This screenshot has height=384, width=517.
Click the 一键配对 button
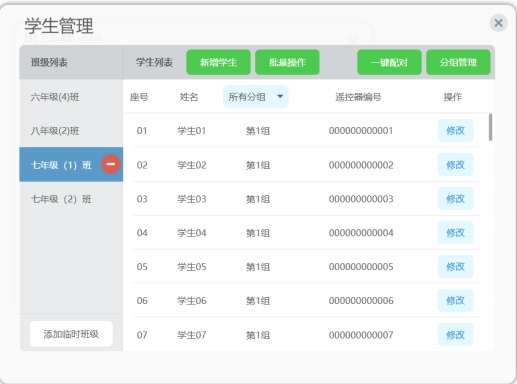click(x=389, y=62)
